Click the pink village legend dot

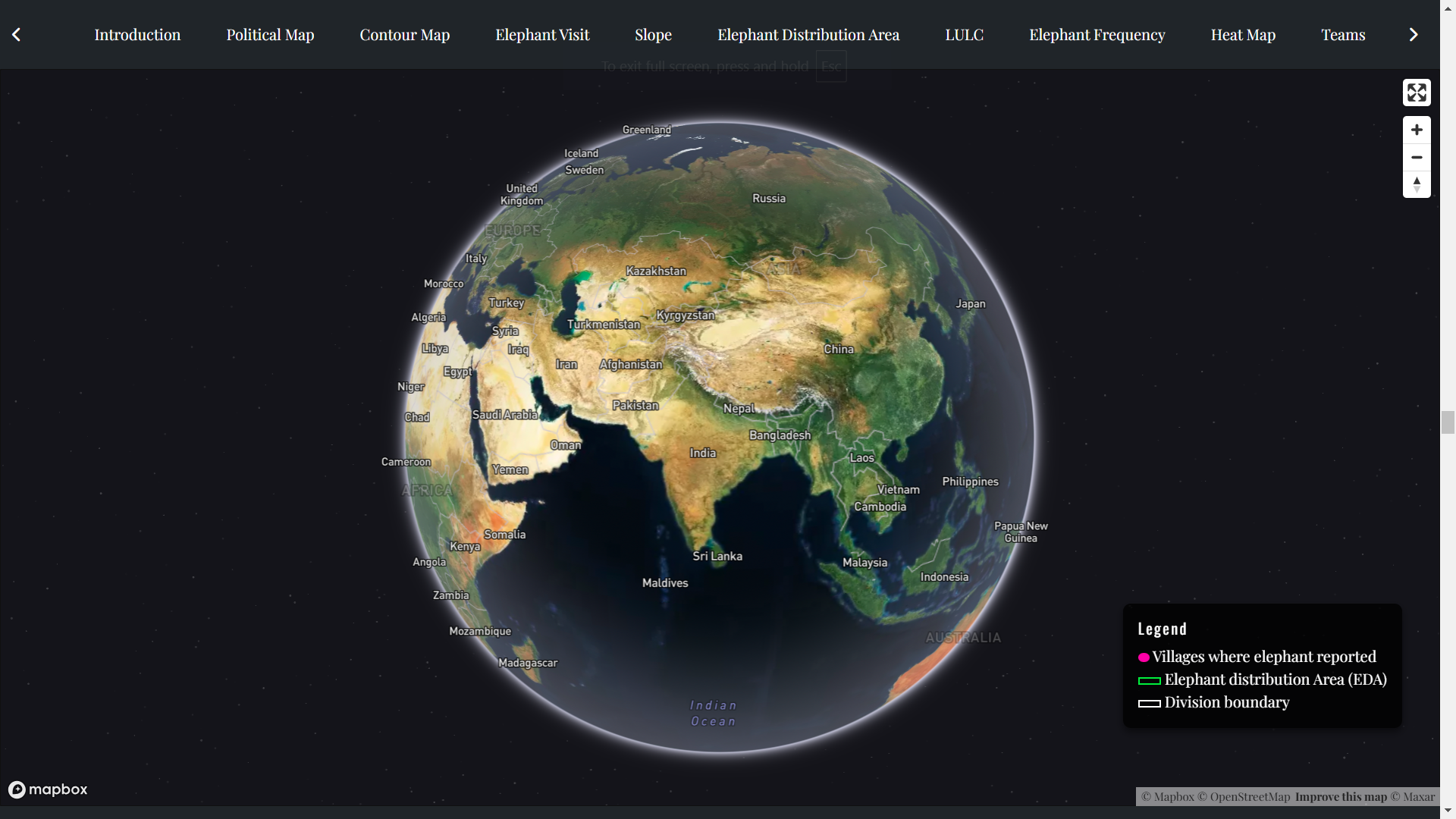point(1144,657)
